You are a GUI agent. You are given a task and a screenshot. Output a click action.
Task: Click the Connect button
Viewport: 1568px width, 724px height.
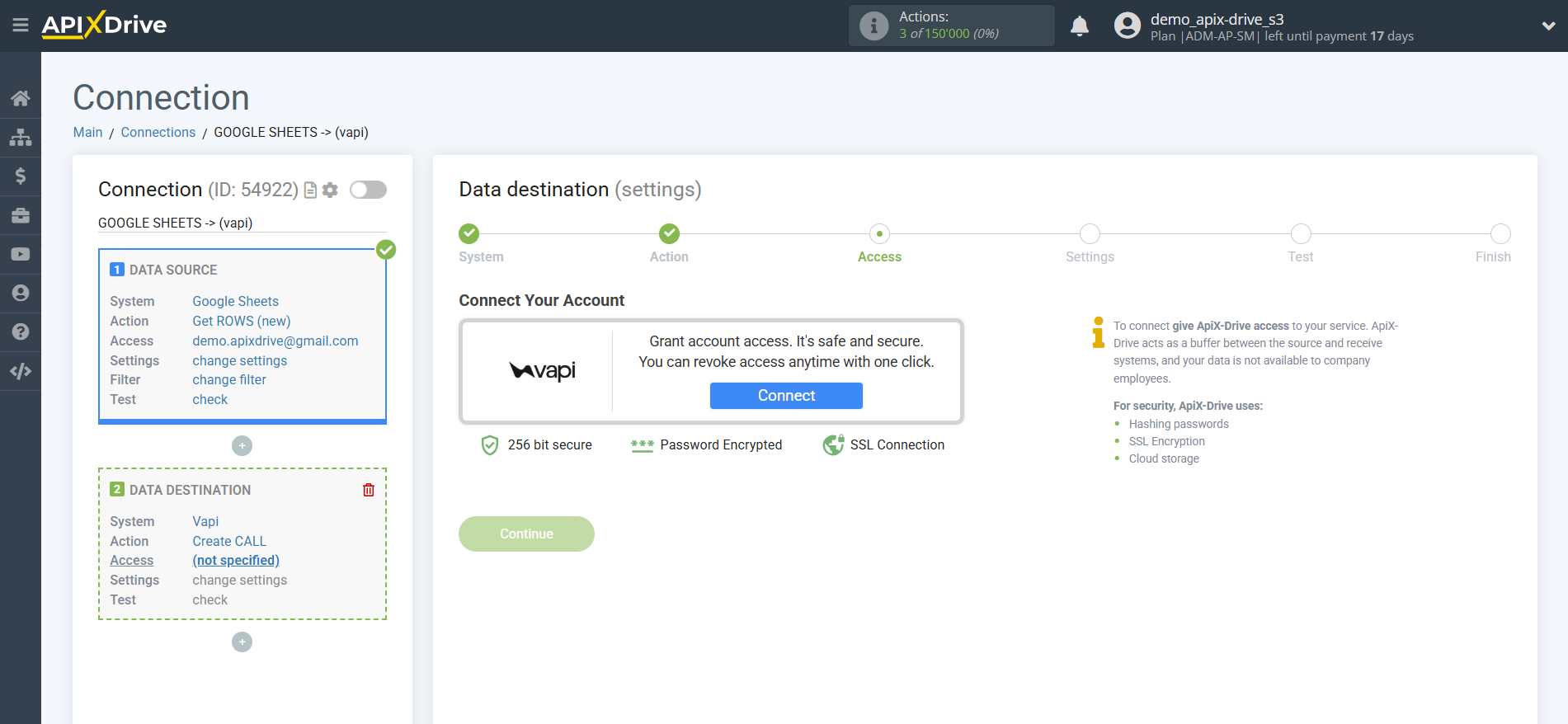(786, 396)
